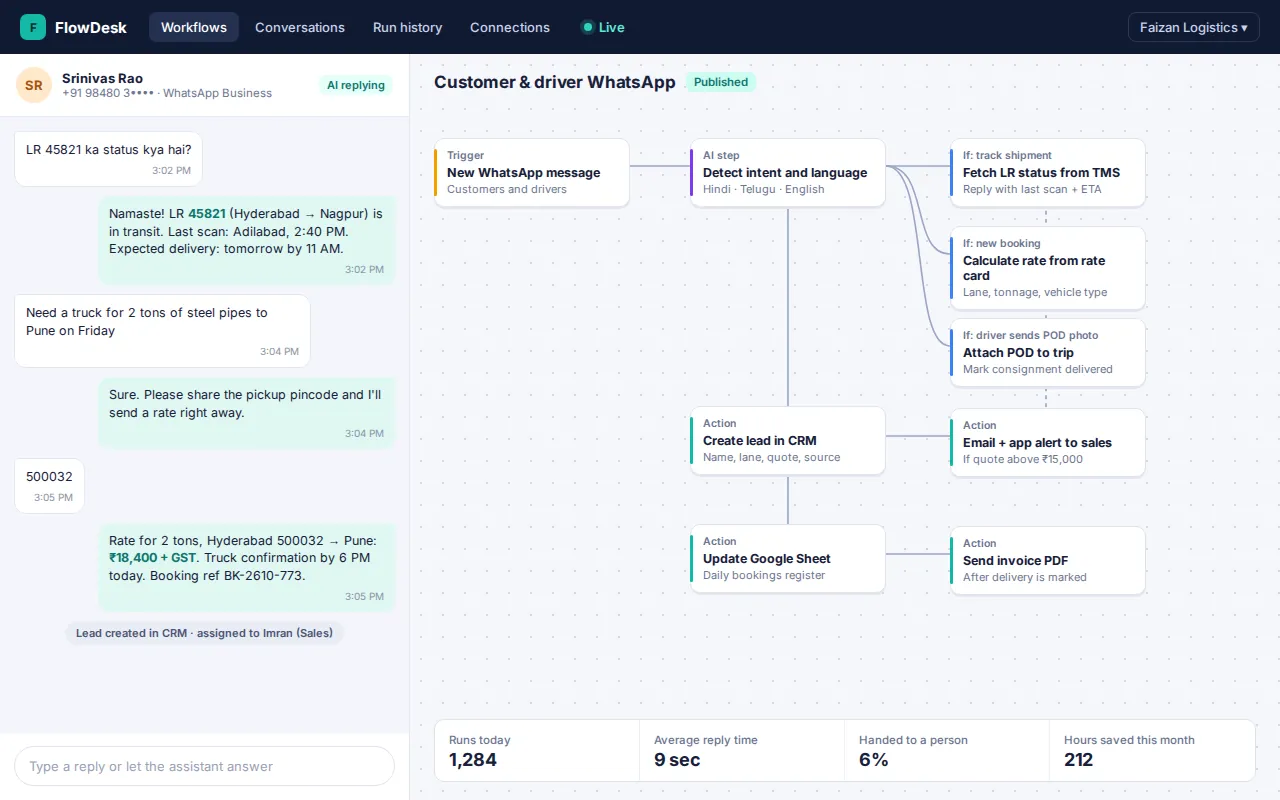This screenshot has width=1280, height=800.
Task: Click the 500032 pincode message
Action: pos(49,486)
